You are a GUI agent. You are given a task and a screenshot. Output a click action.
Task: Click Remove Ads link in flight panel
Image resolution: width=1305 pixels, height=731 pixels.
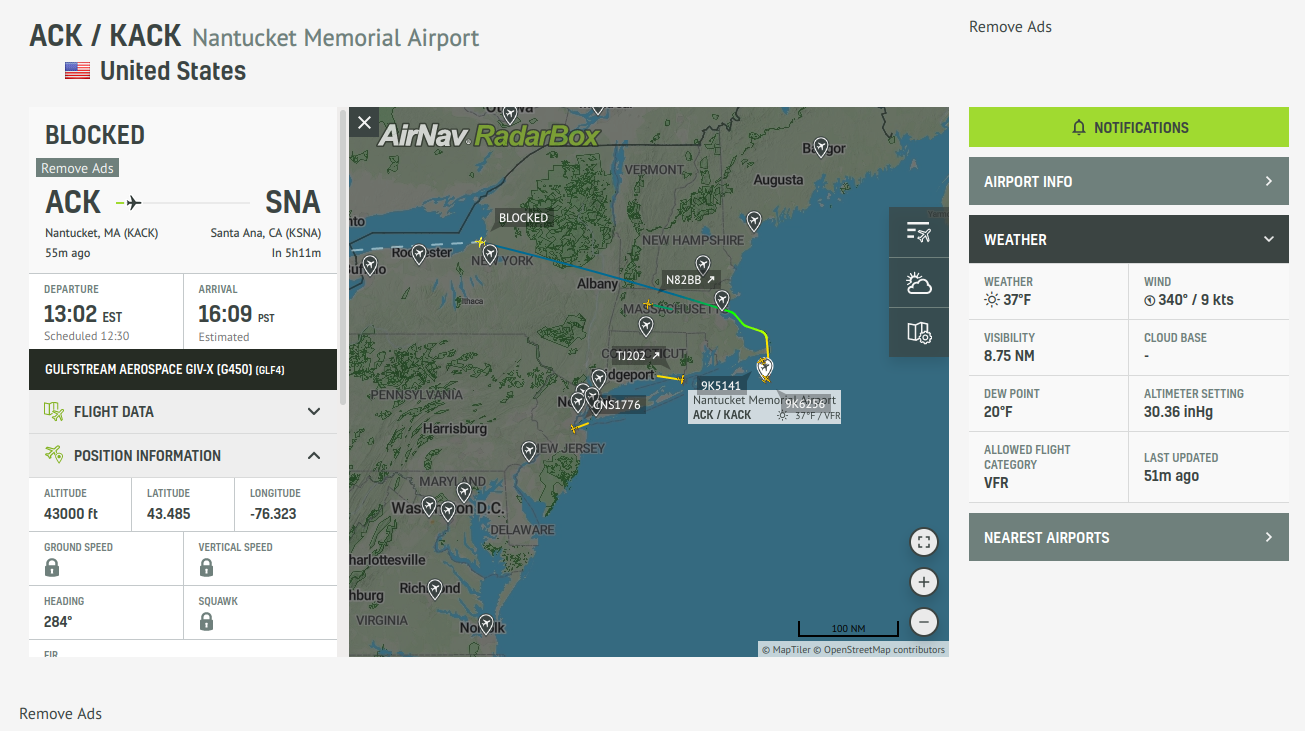77,169
